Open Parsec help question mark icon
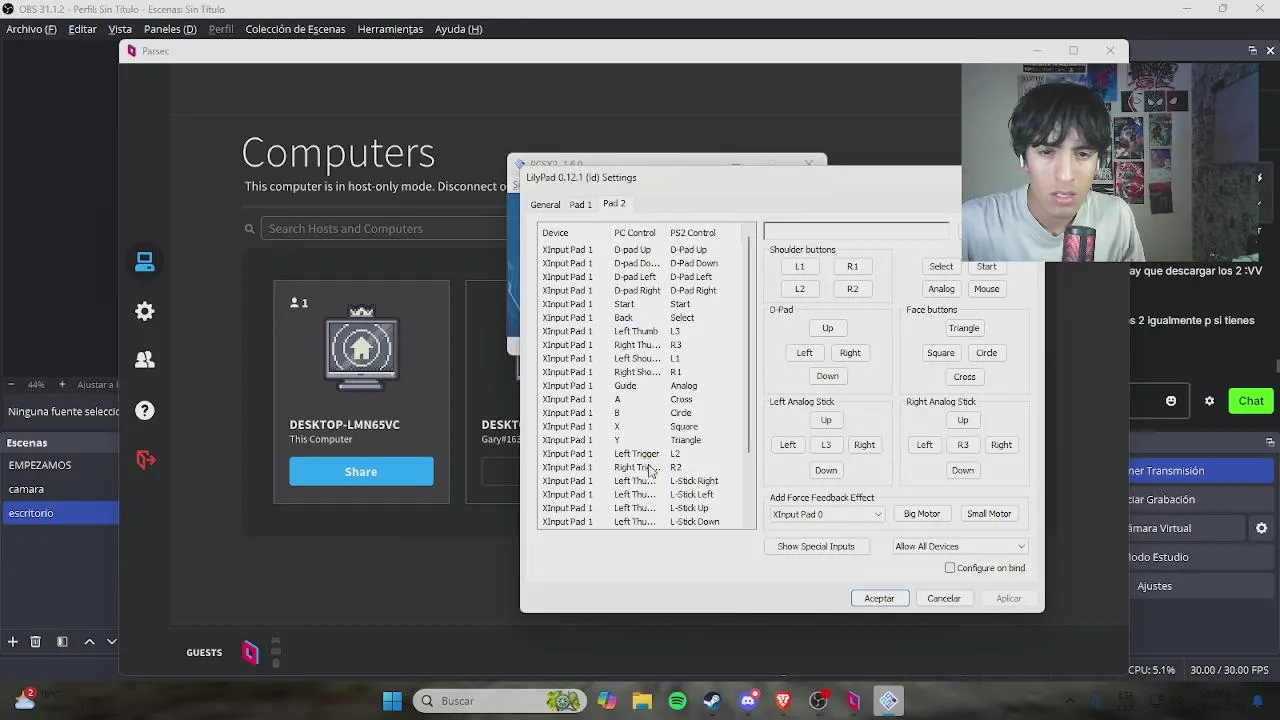This screenshot has width=1280, height=720. (x=145, y=410)
